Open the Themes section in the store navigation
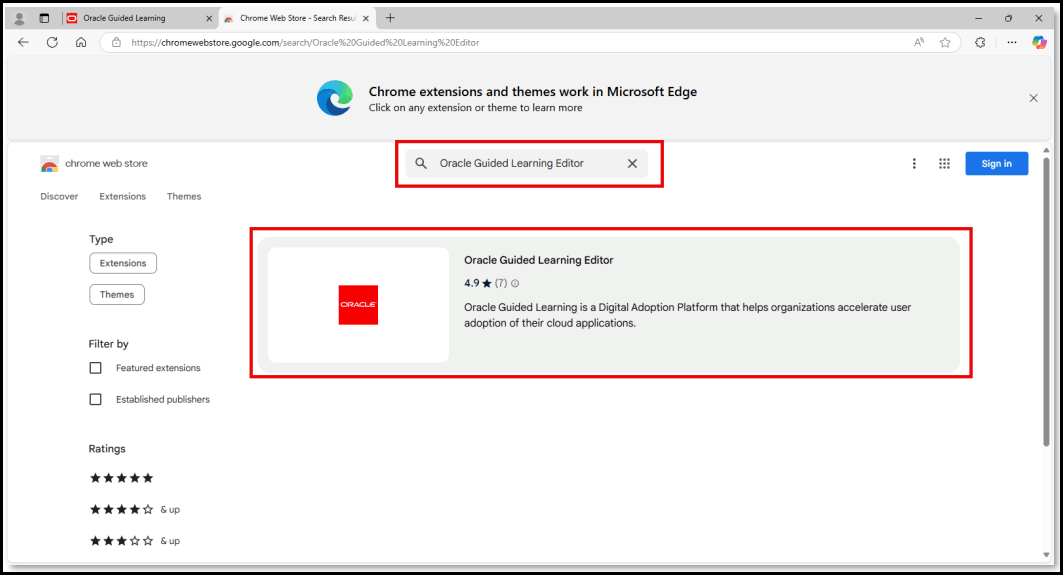Viewport: 1063px width, 575px height. [184, 196]
